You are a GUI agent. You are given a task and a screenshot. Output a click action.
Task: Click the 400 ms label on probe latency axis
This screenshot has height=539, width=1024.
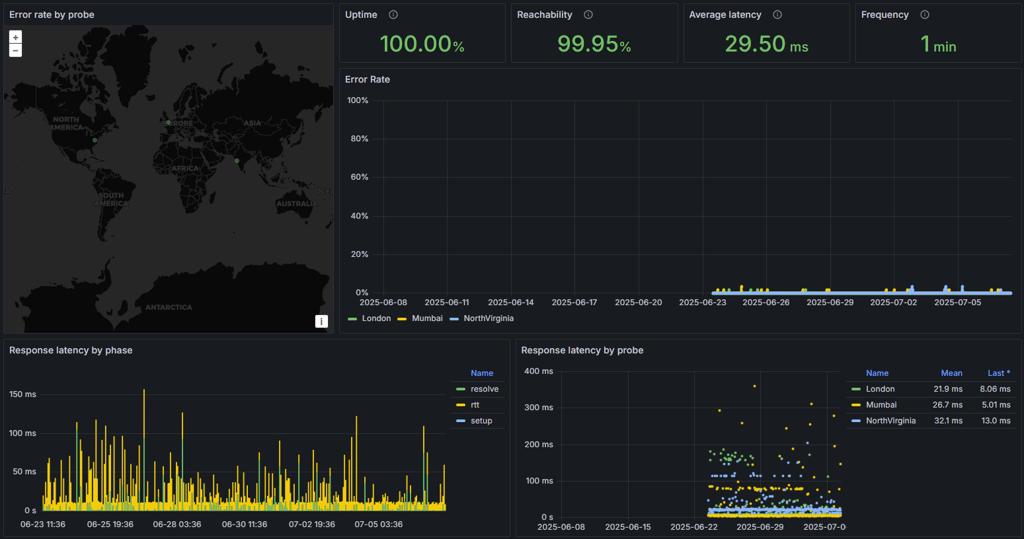[x=538, y=371]
